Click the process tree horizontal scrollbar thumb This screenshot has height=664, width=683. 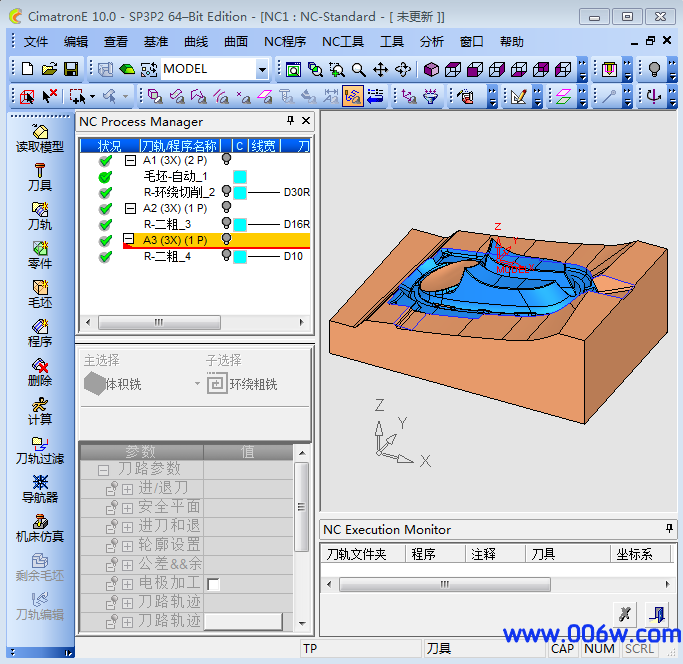coord(159,322)
